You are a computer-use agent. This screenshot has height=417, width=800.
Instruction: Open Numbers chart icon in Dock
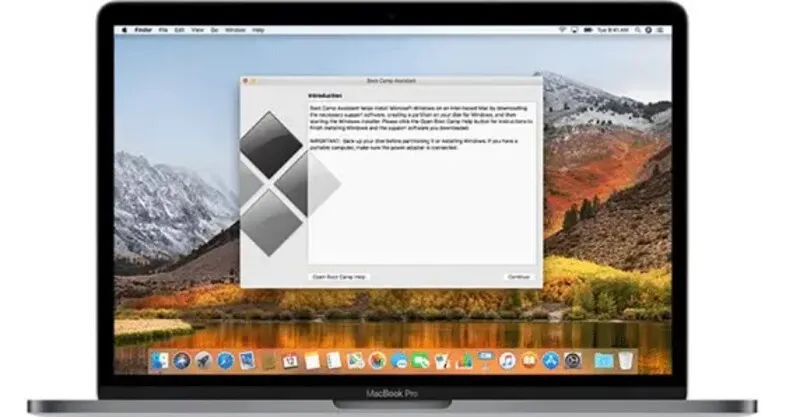[x=464, y=361]
